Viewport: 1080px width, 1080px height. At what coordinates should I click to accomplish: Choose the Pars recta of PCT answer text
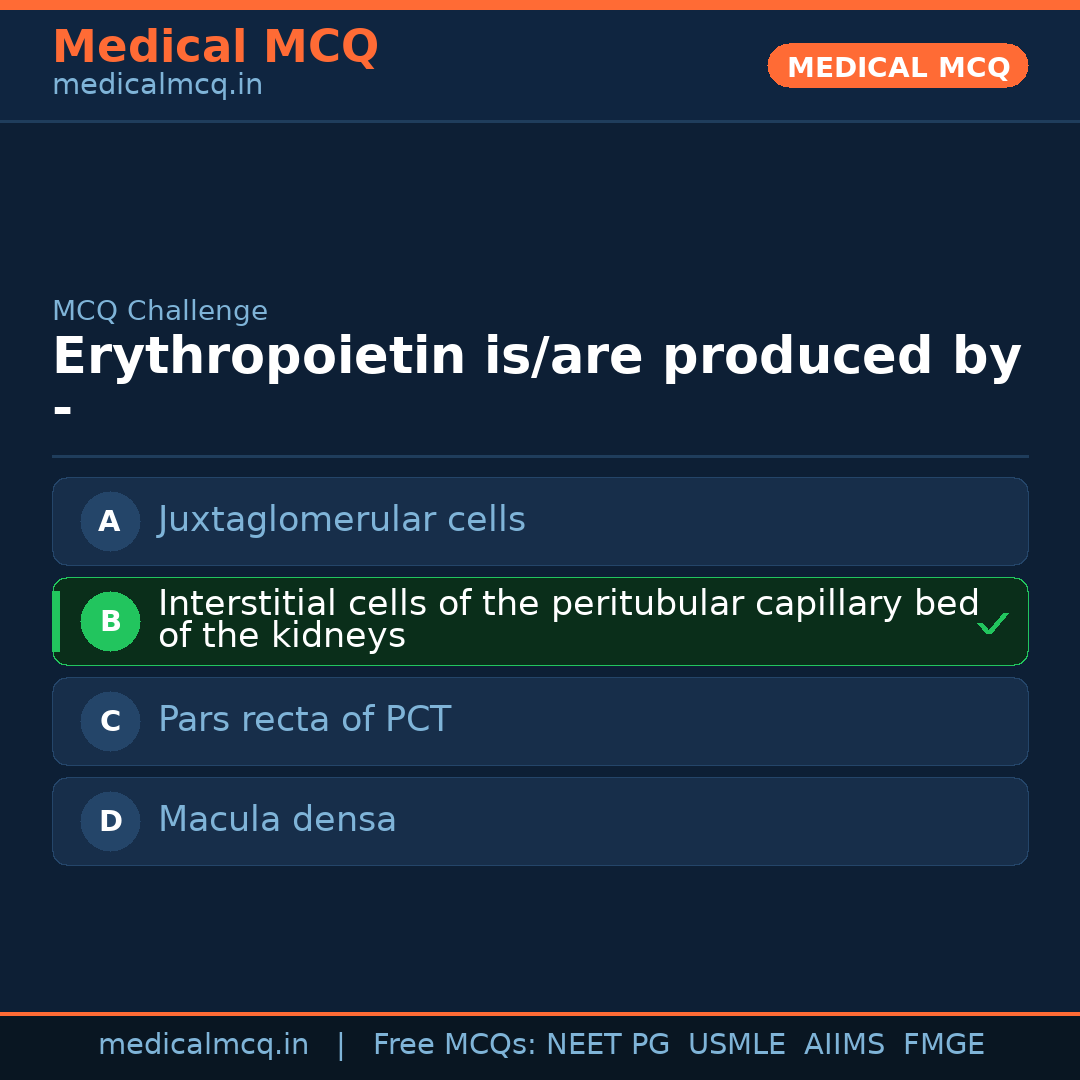[304, 720]
